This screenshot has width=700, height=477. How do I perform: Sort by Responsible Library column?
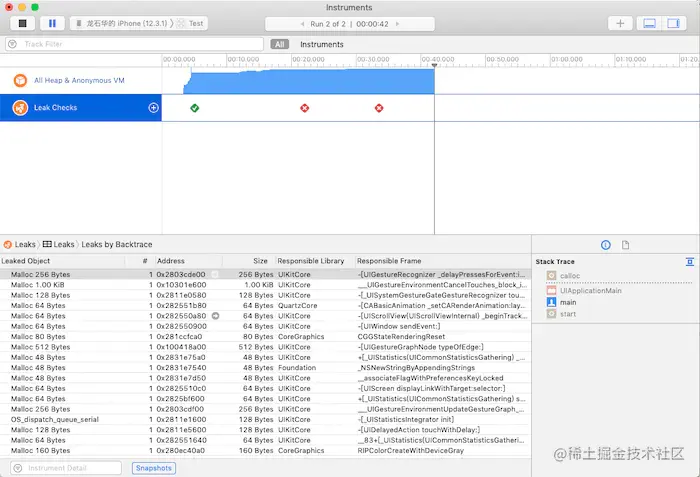pyautogui.click(x=314, y=261)
